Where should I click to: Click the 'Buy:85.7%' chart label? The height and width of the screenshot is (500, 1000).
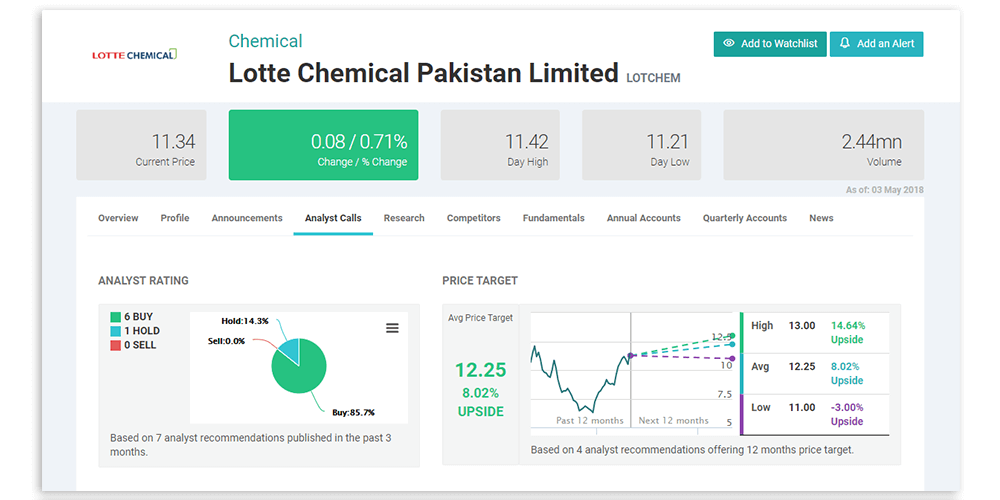tap(353, 413)
